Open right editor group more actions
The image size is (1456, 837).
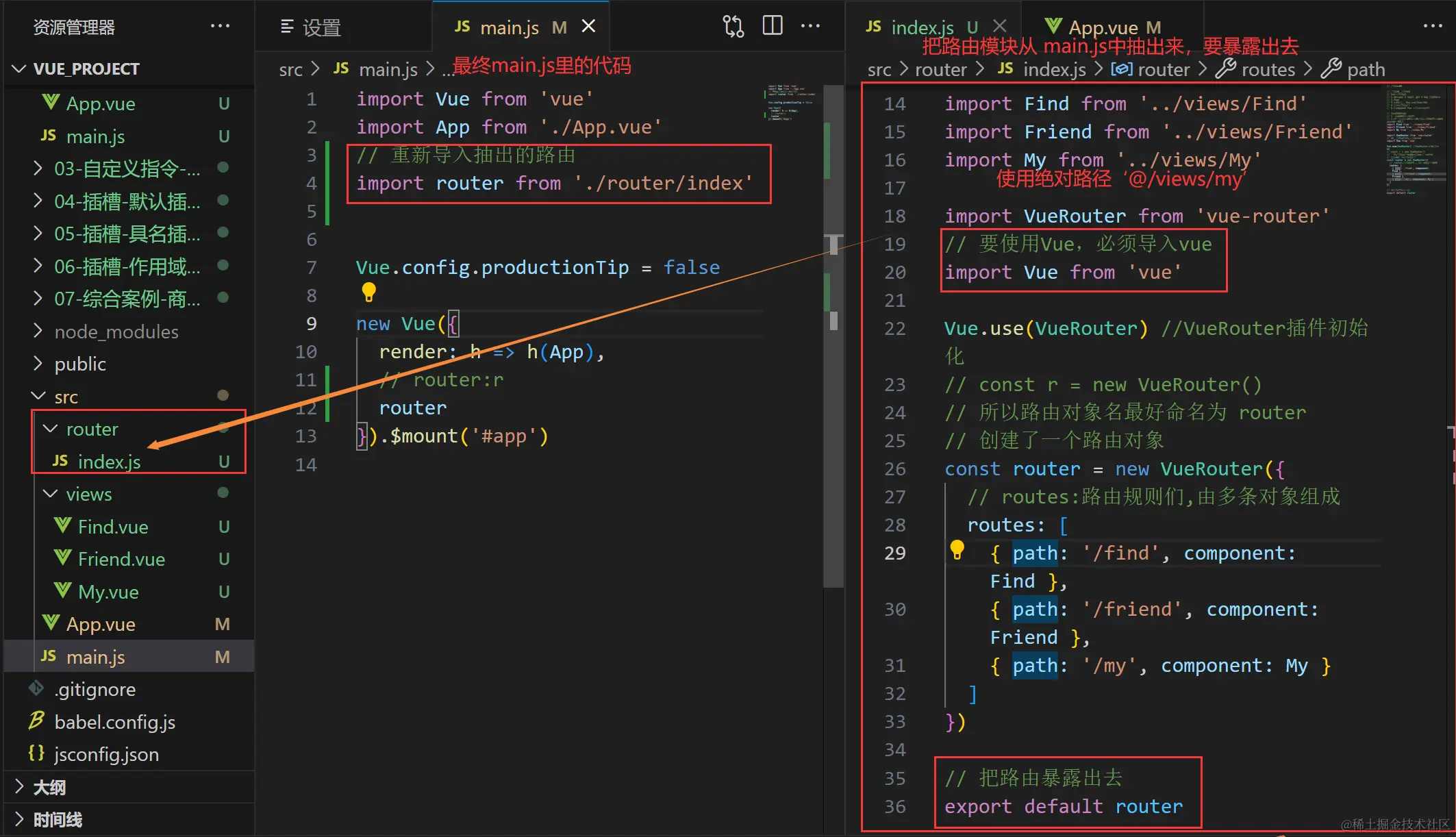point(1432,26)
